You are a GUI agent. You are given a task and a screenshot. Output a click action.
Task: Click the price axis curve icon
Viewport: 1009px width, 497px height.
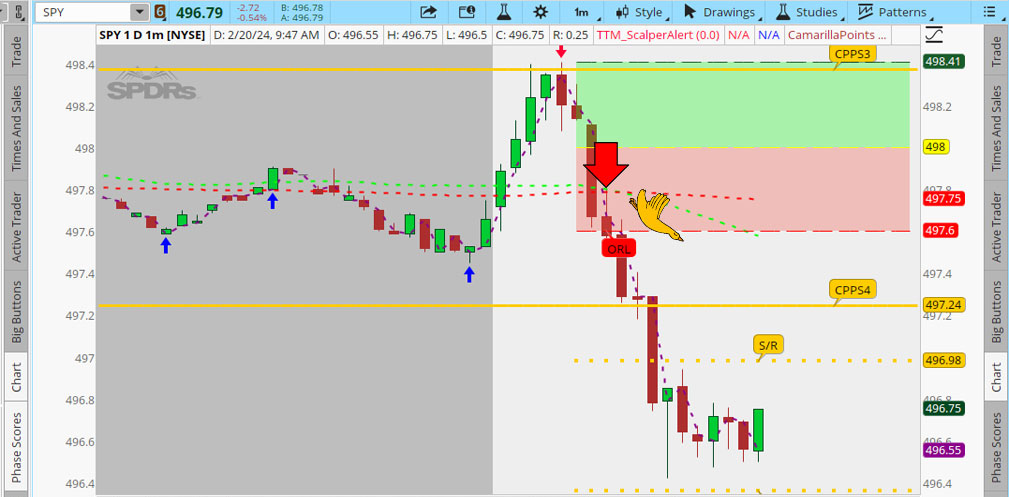[933, 33]
